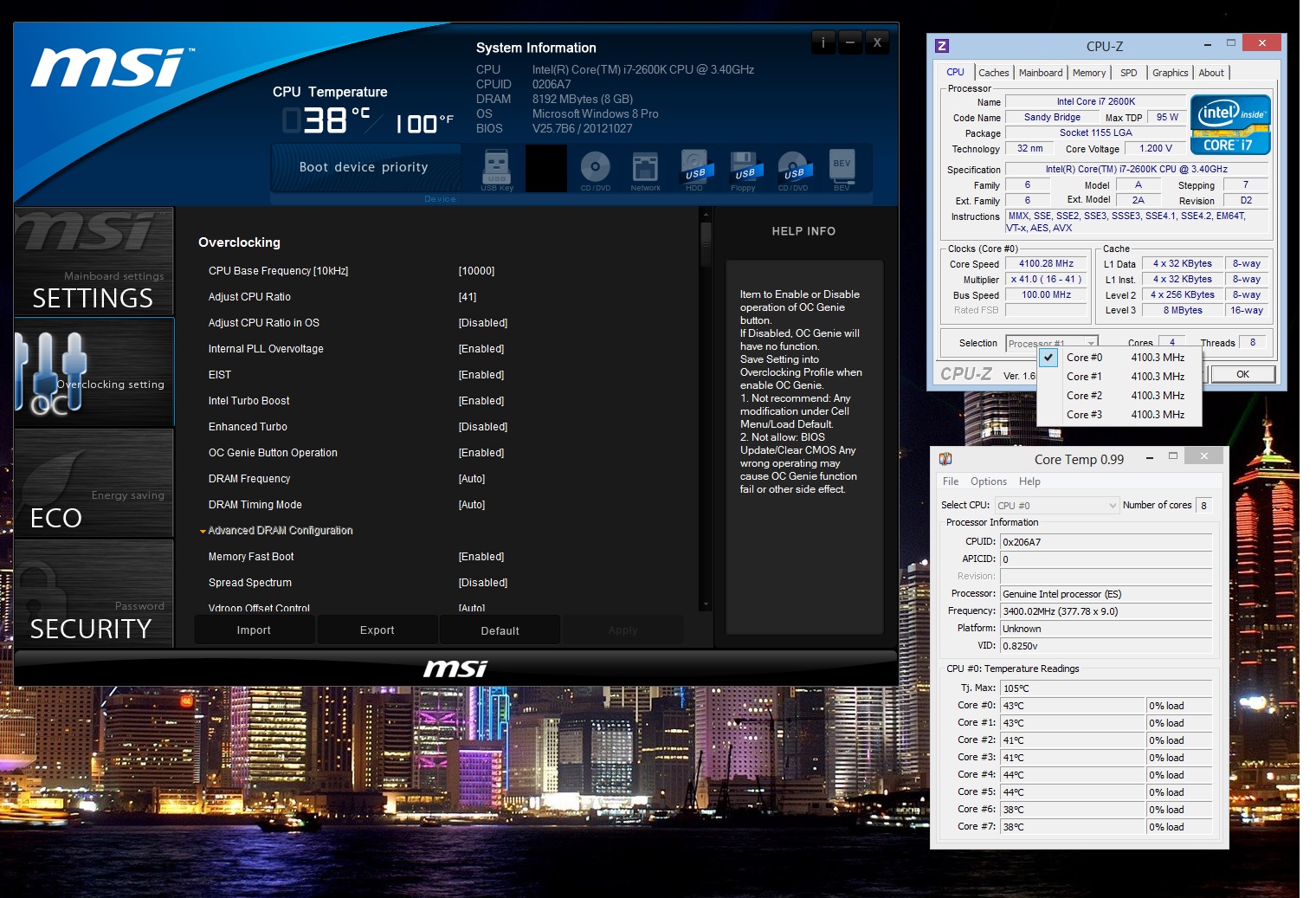The height and width of the screenshot is (898, 1316).
Task: Click the Core Voltage value in CPU-Z
Action: pos(1155,149)
